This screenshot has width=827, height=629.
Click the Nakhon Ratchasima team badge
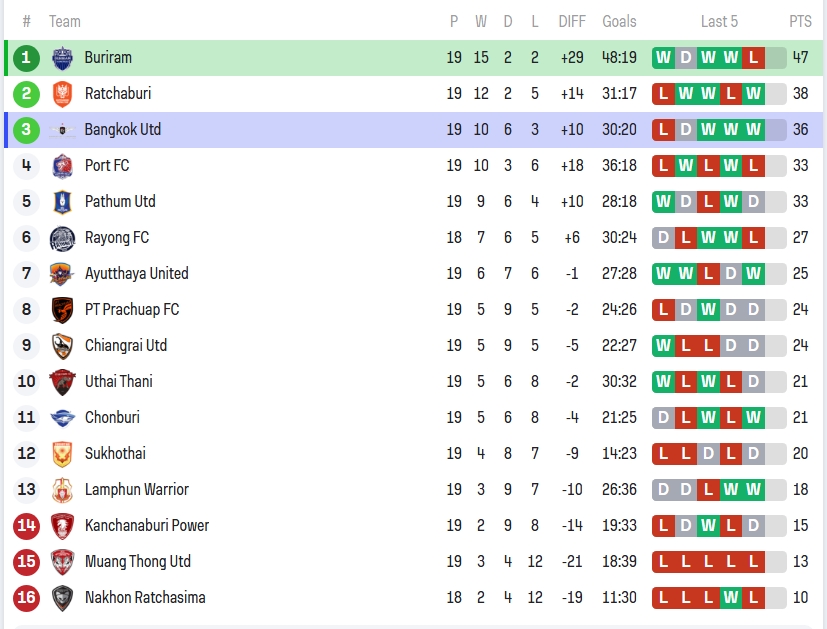(62, 598)
